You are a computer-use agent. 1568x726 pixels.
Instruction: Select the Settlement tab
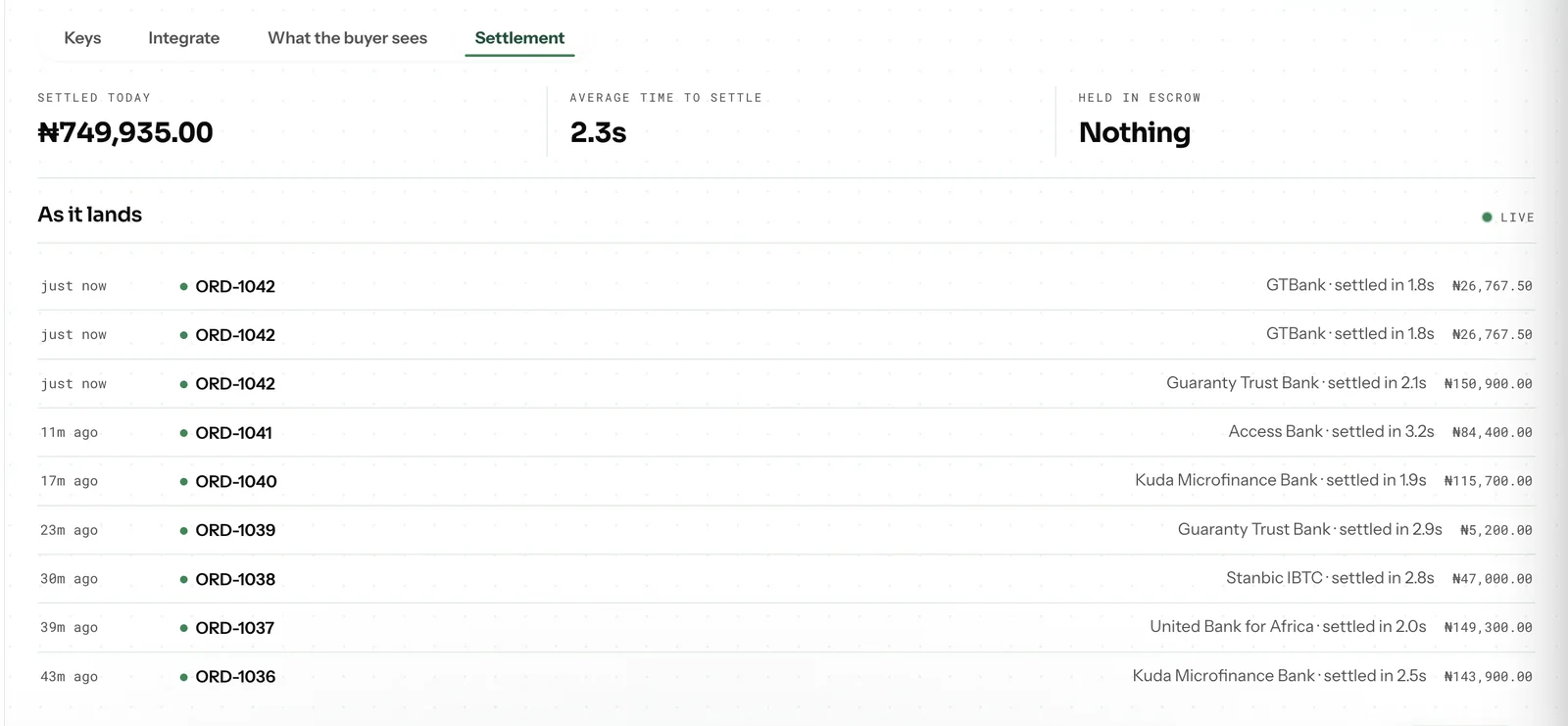click(x=519, y=38)
